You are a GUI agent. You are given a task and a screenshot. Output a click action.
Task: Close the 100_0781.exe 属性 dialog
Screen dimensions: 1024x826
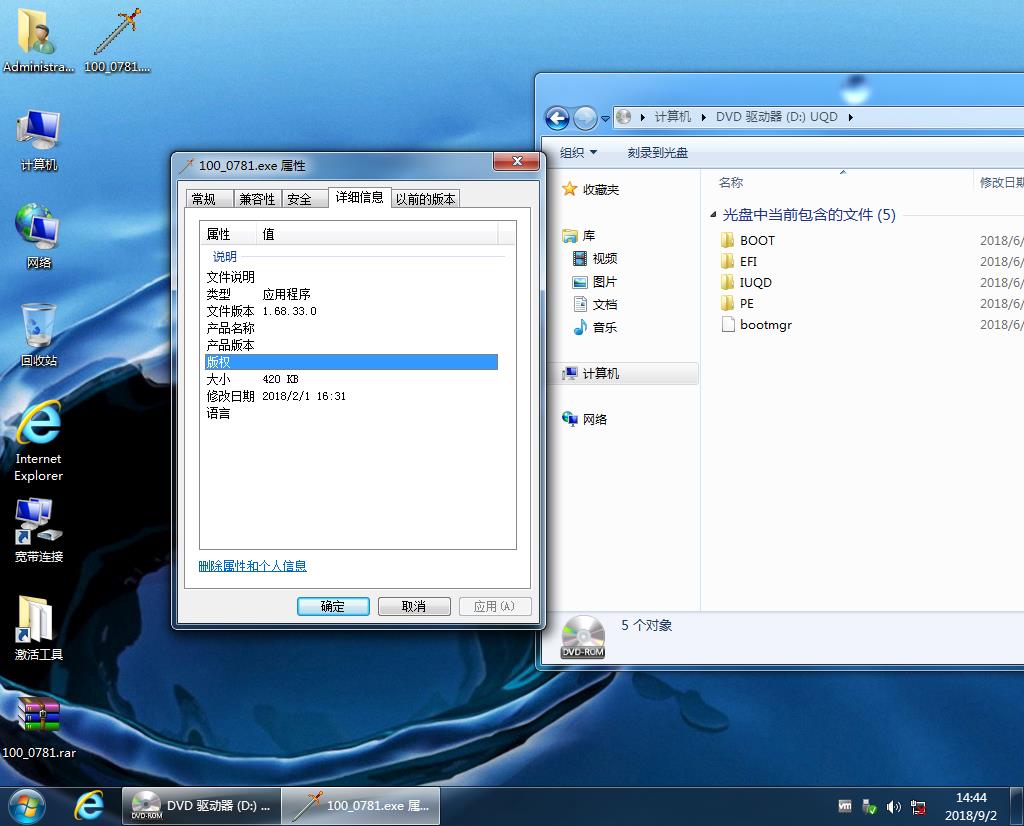516,161
